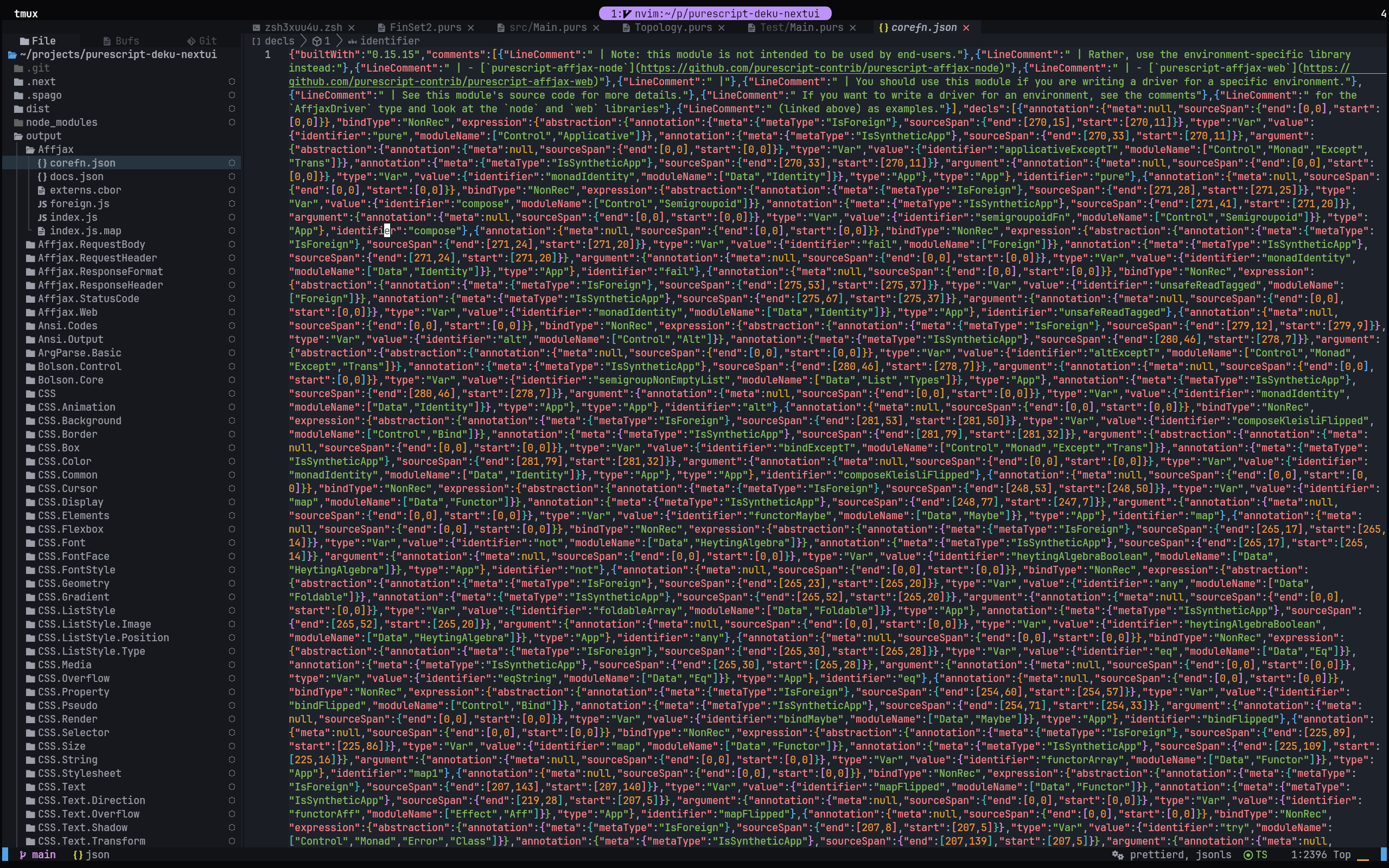
Task: Click line number 1 in the gutter
Action: click(267, 55)
